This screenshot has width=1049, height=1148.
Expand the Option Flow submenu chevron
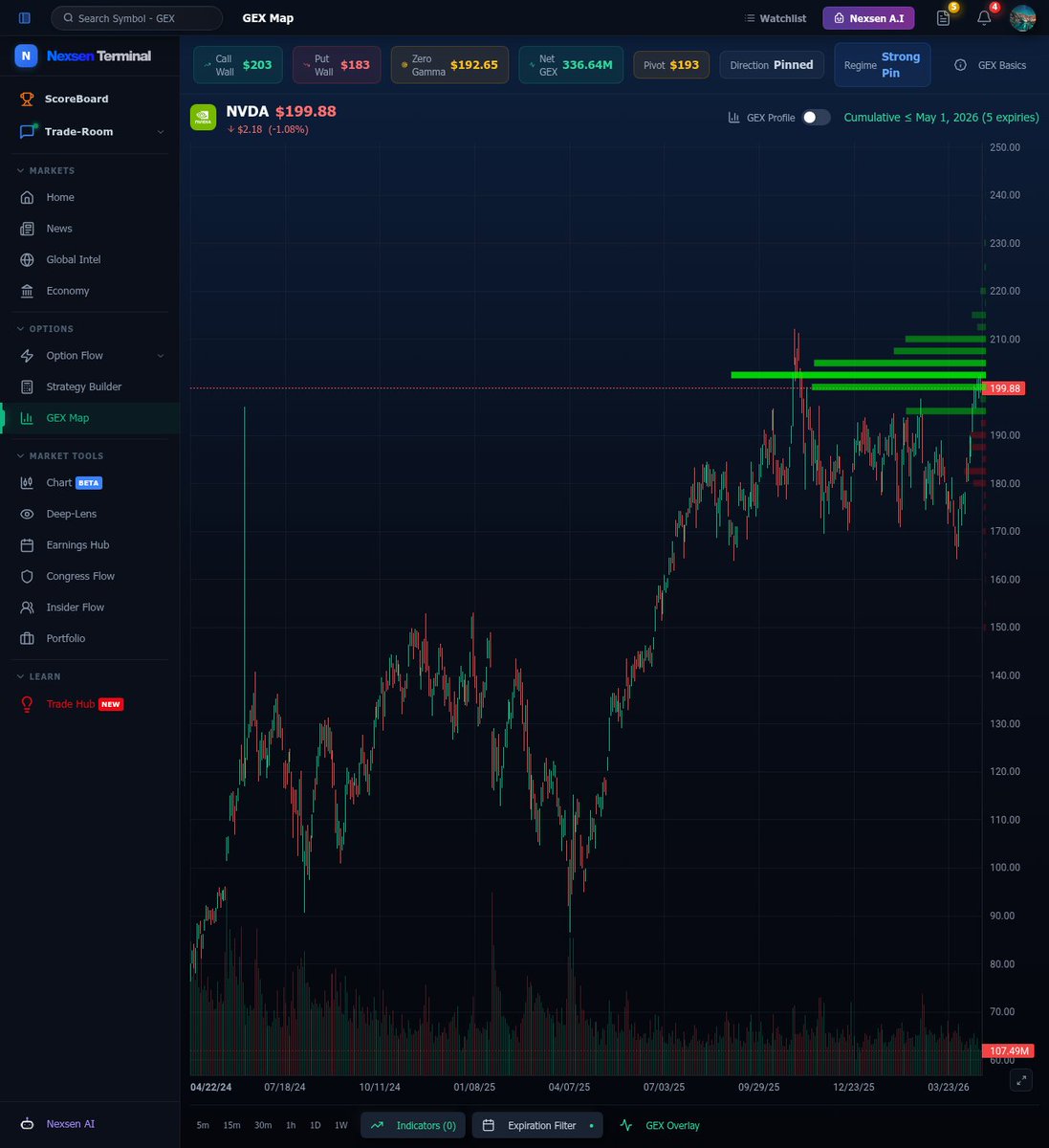[x=161, y=356]
